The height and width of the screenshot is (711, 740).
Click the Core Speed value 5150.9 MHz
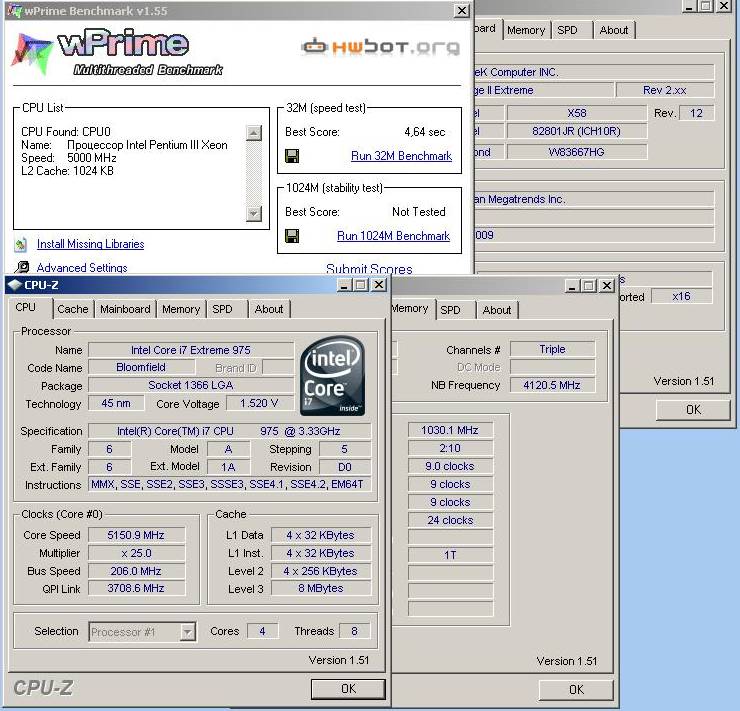(136, 535)
